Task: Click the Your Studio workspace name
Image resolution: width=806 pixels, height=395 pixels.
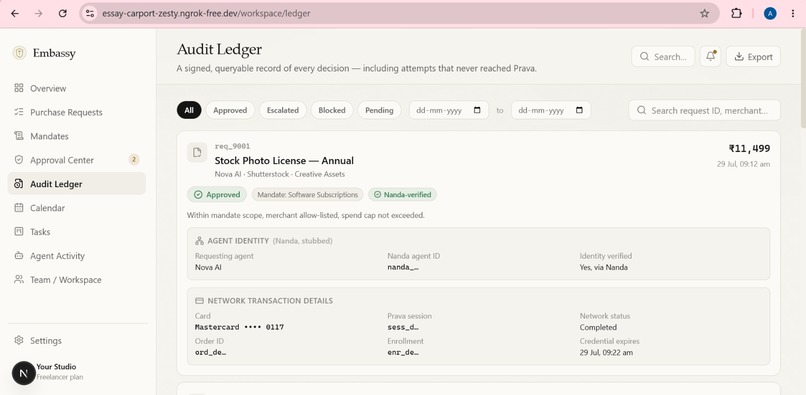Action: pyautogui.click(x=56, y=367)
